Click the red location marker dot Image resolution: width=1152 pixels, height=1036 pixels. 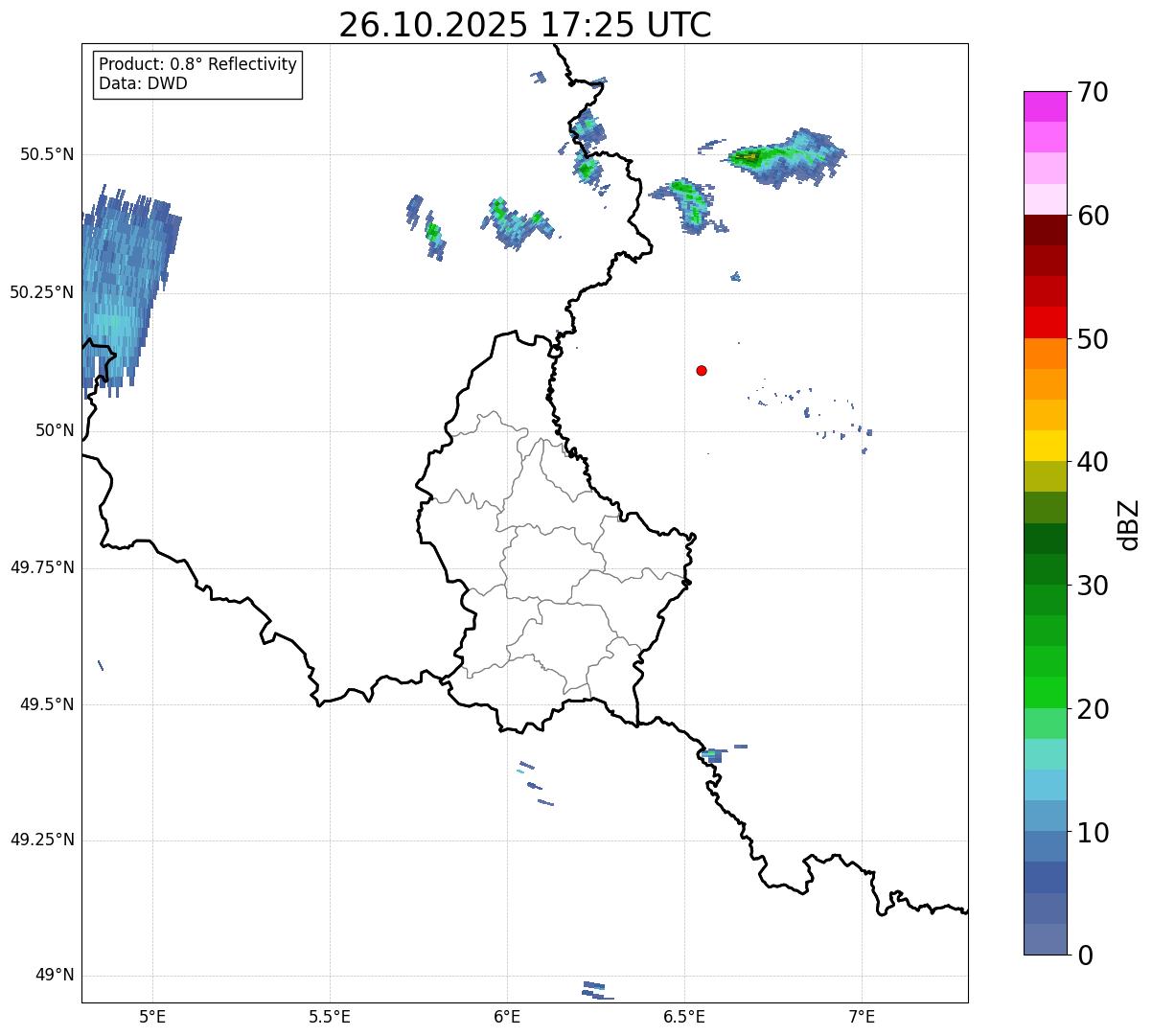point(702,370)
